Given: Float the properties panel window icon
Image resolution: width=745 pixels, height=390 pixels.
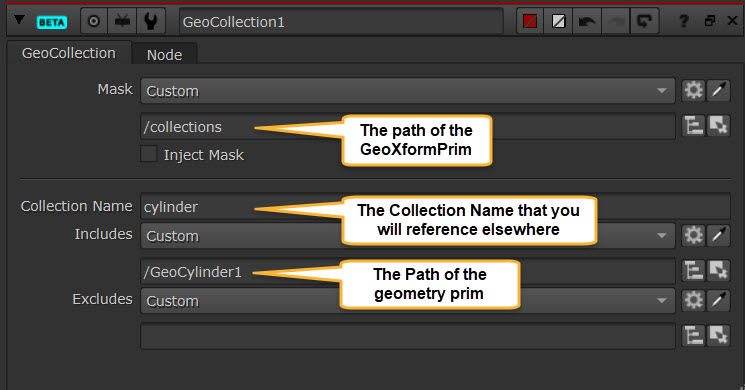Looking at the screenshot, I should click(709, 20).
